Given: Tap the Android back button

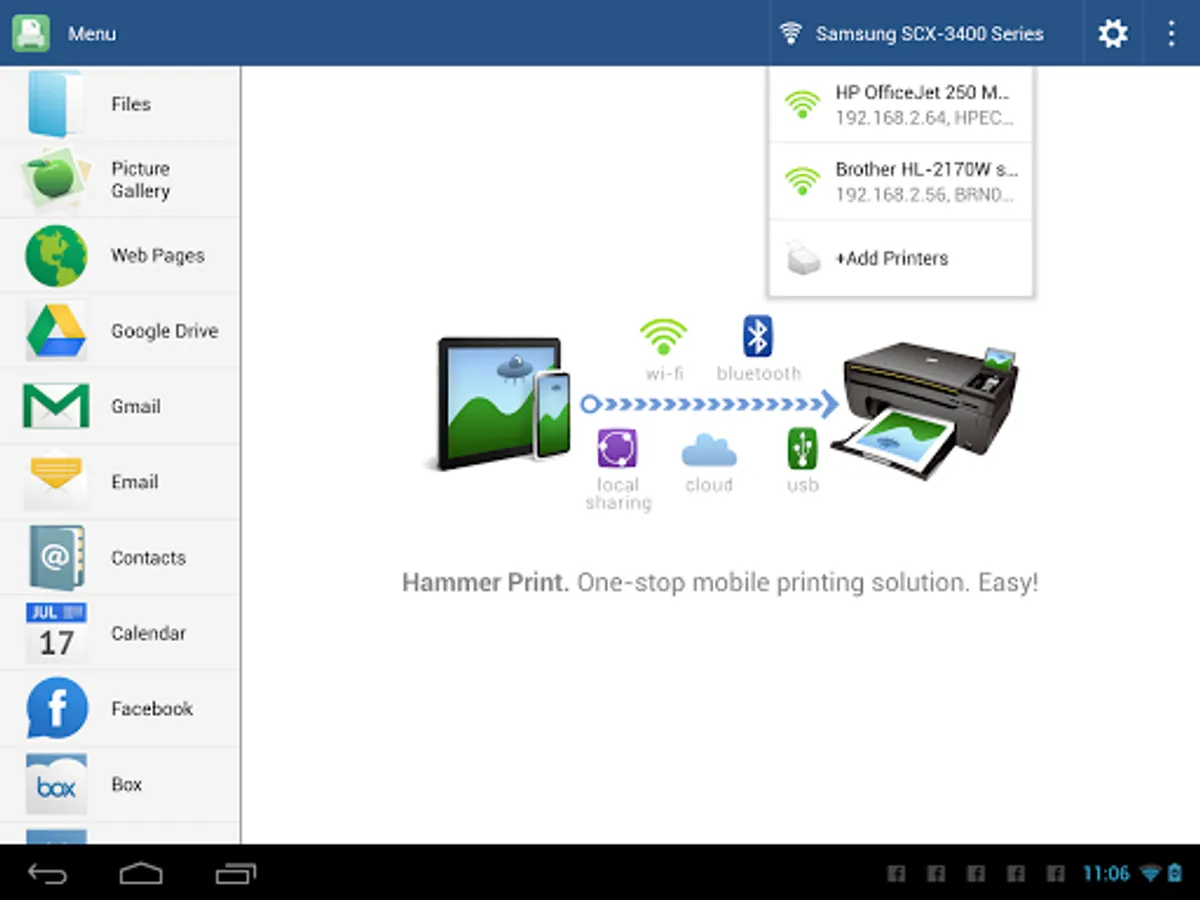Looking at the screenshot, I should coord(47,873).
